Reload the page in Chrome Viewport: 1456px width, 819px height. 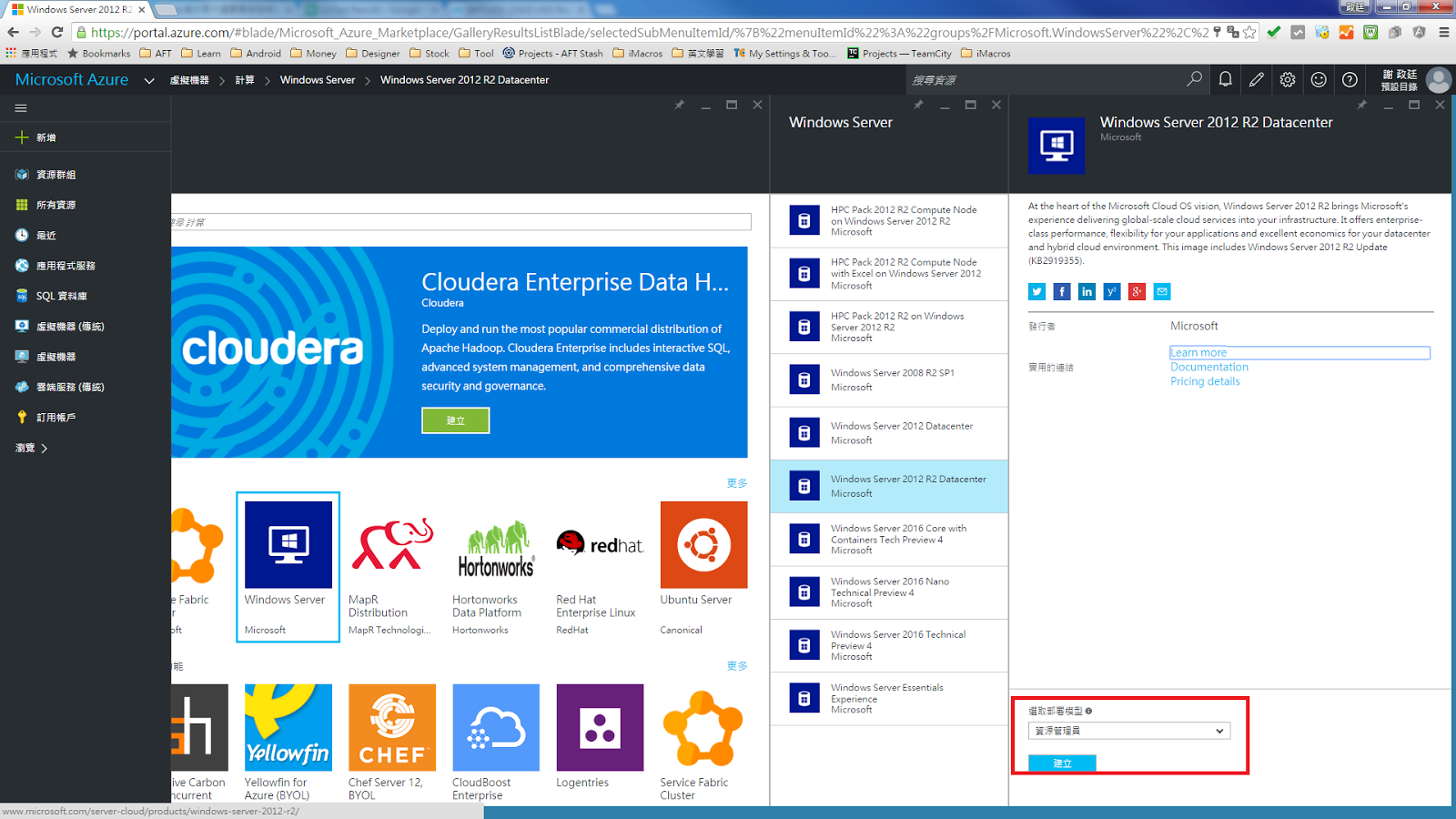57,32
